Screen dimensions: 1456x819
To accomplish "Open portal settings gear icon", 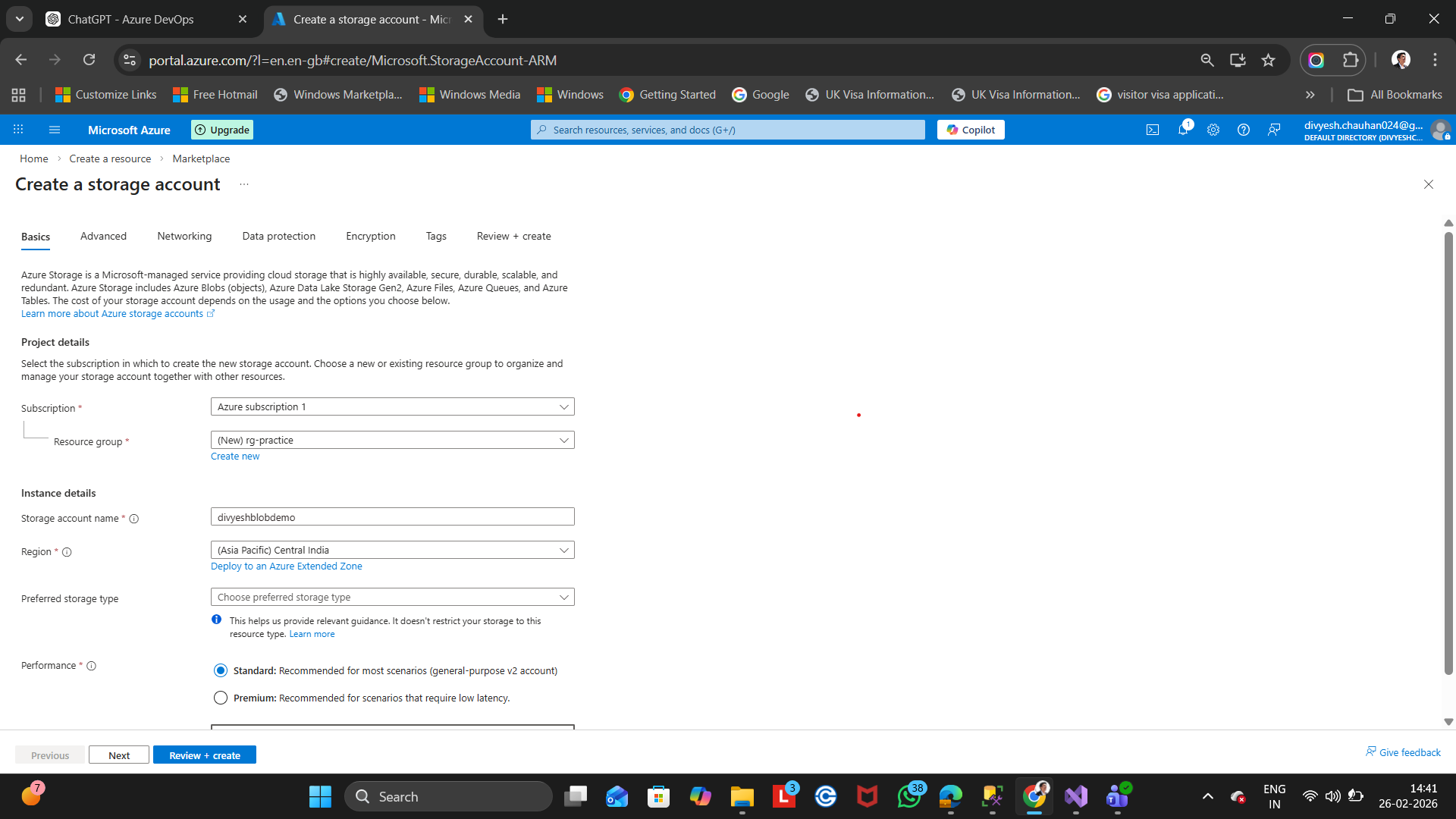I will [x=1213, y=130].
